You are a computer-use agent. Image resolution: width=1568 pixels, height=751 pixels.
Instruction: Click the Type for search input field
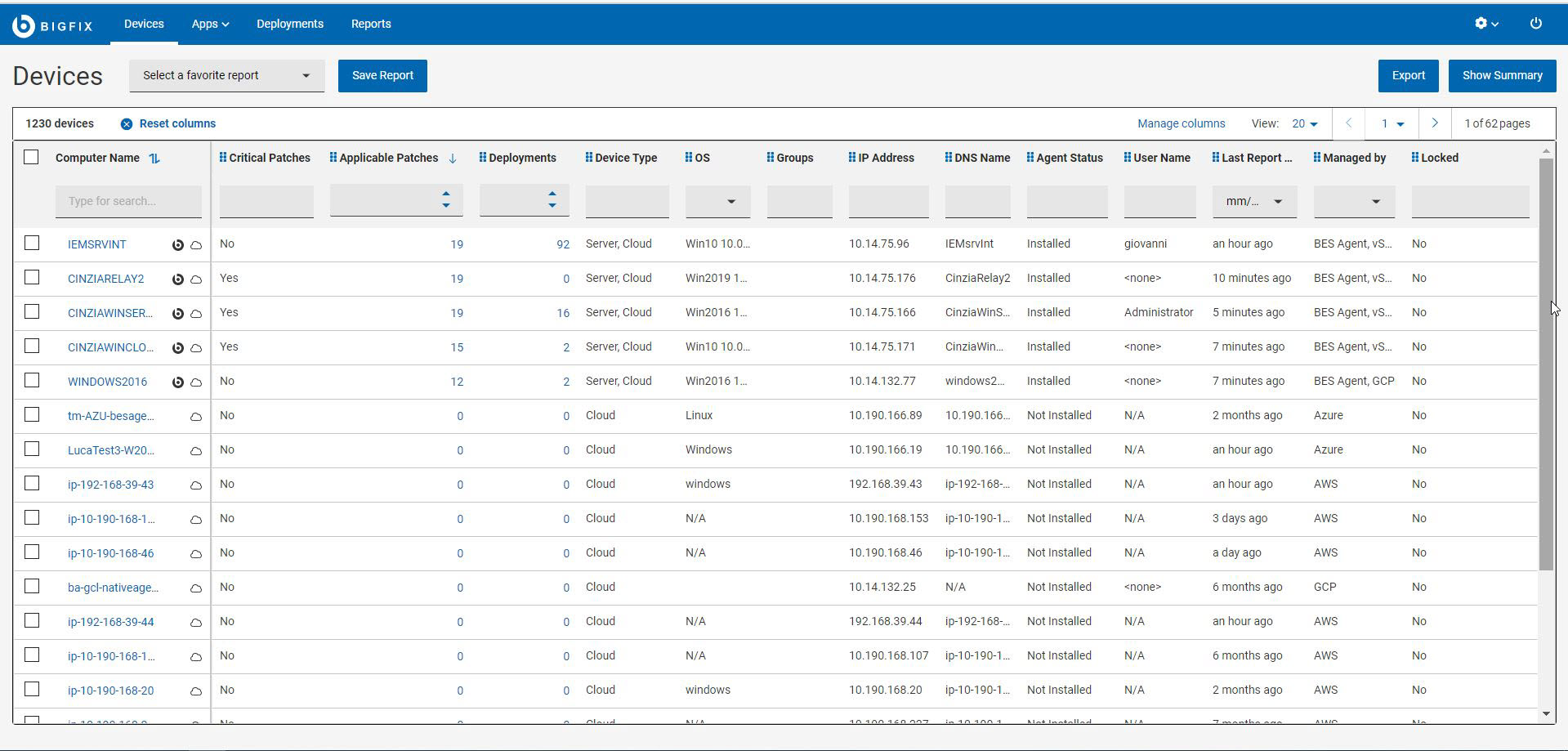click(x=128, y=200)
